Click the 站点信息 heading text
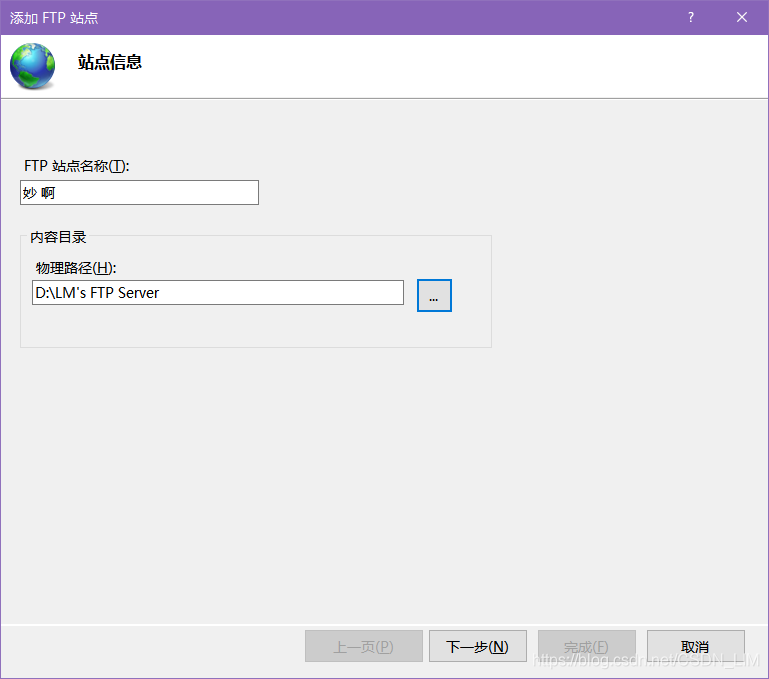The image size is (769, 679). [x=110, y=62]
